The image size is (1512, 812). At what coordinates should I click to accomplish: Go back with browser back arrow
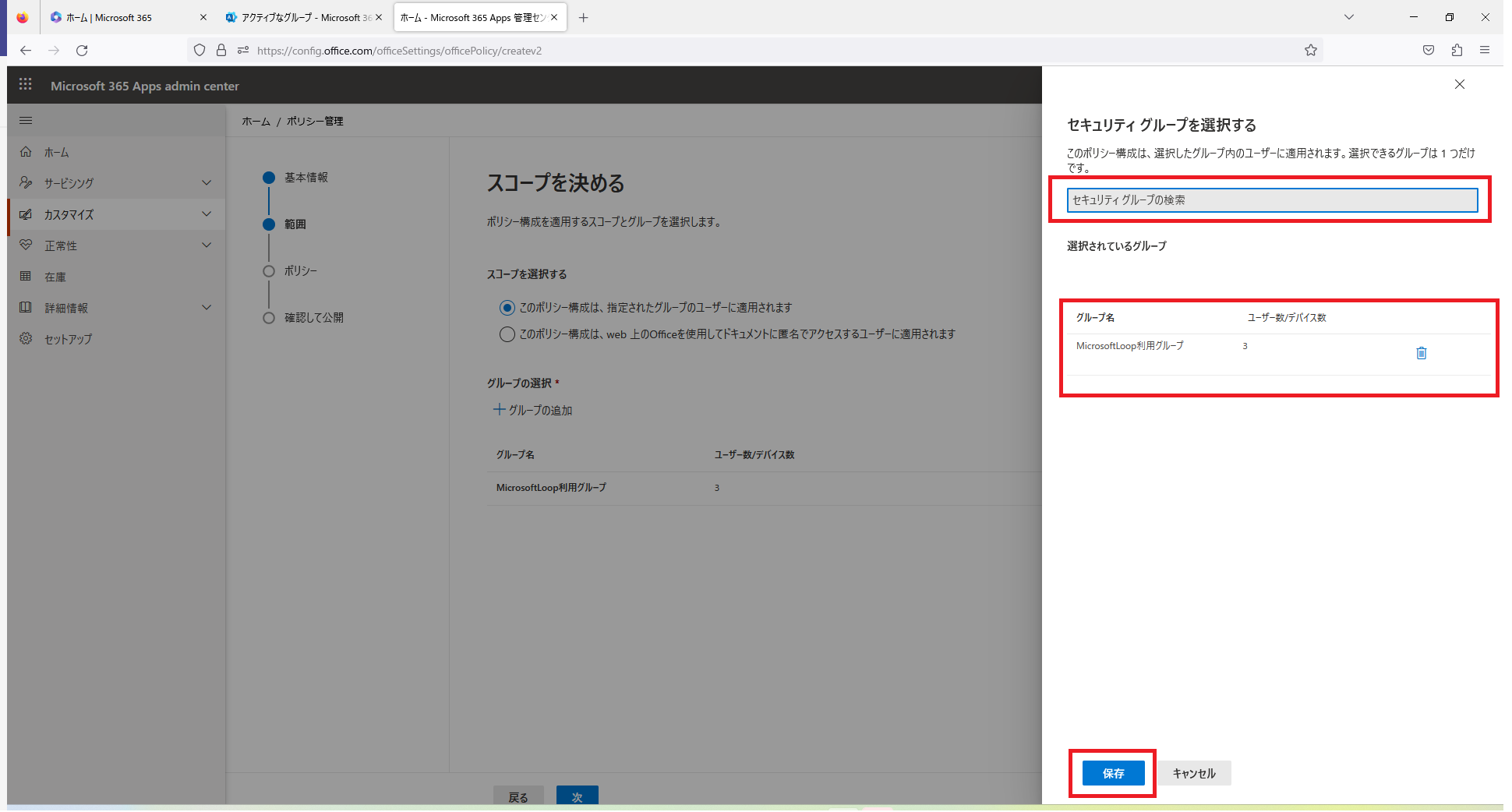point(26,50)
